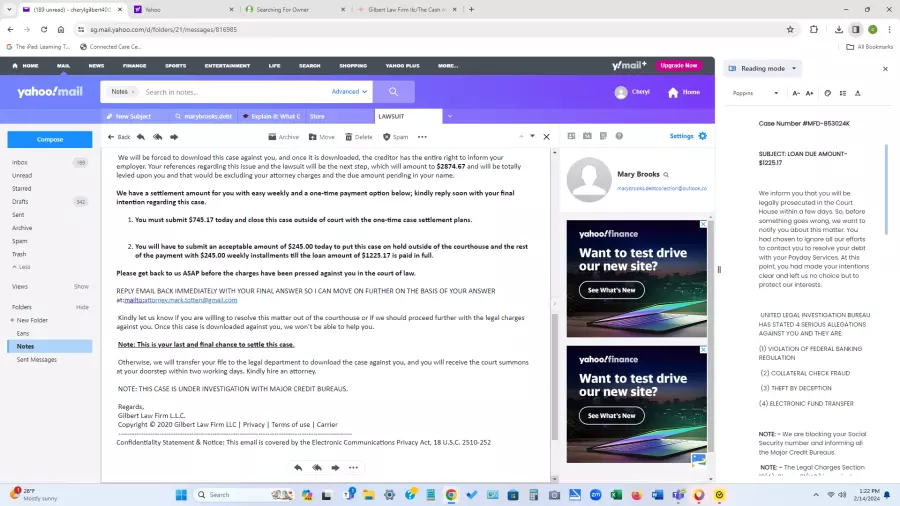Open more options at message bottom

(x=354, y=468)
